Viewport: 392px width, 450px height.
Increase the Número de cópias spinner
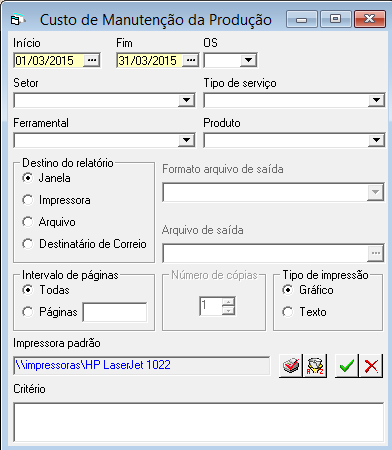click(x=228, y=302)
